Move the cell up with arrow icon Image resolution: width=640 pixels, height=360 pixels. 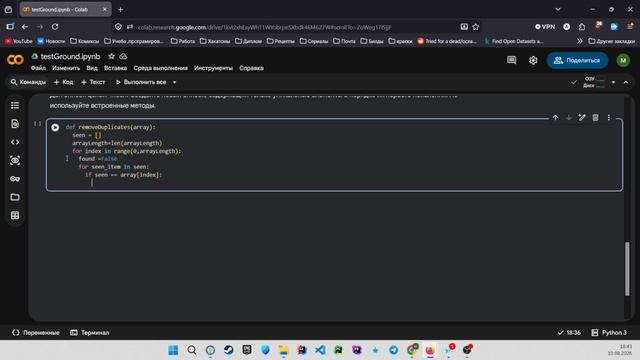pyautogui.click(x=555, y=118)
